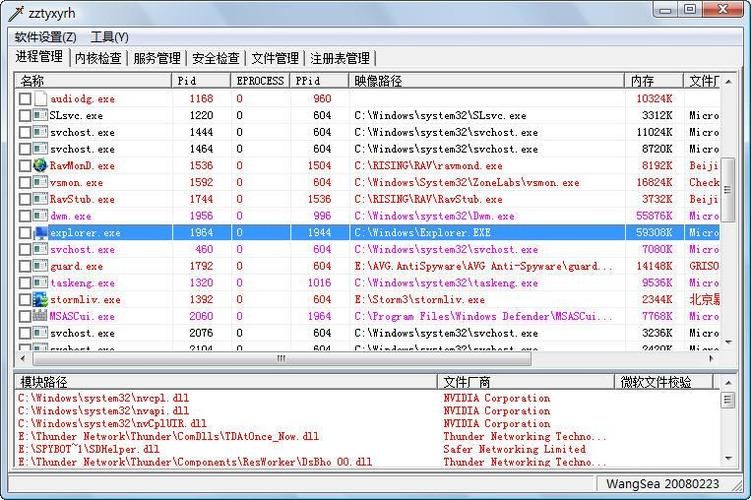Click the MSASCui.exe castle icon
Screen dimensions: 751x500
point(40,316)
